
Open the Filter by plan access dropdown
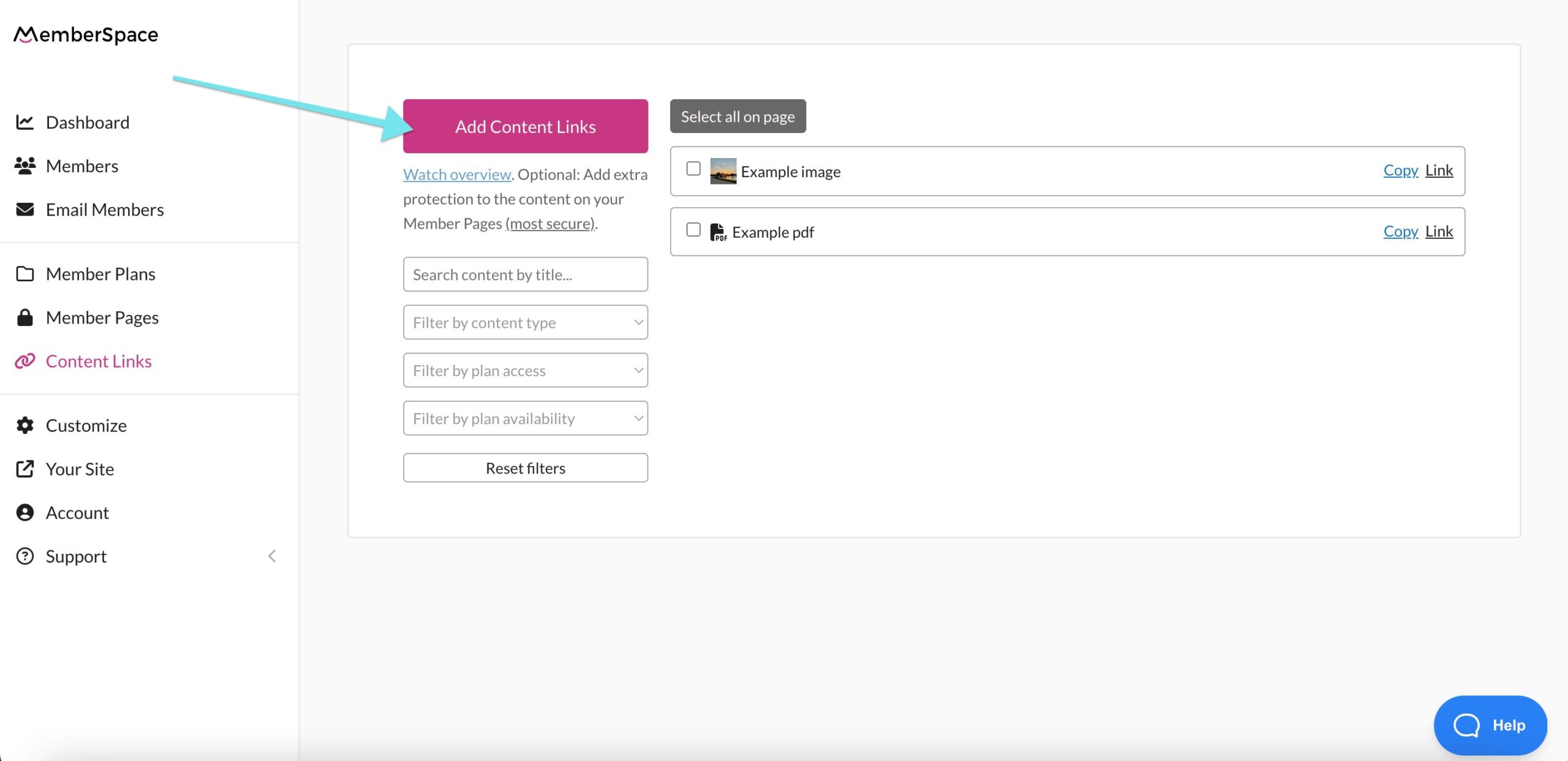[526, 370]
